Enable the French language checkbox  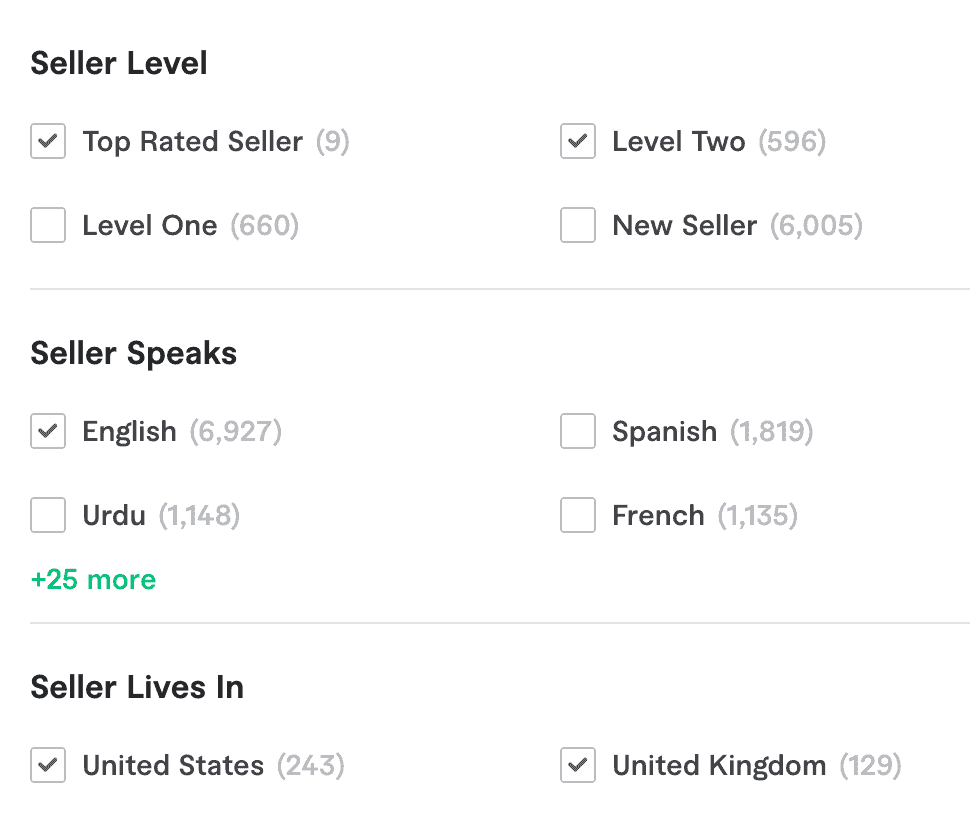(x=578, y=516)
